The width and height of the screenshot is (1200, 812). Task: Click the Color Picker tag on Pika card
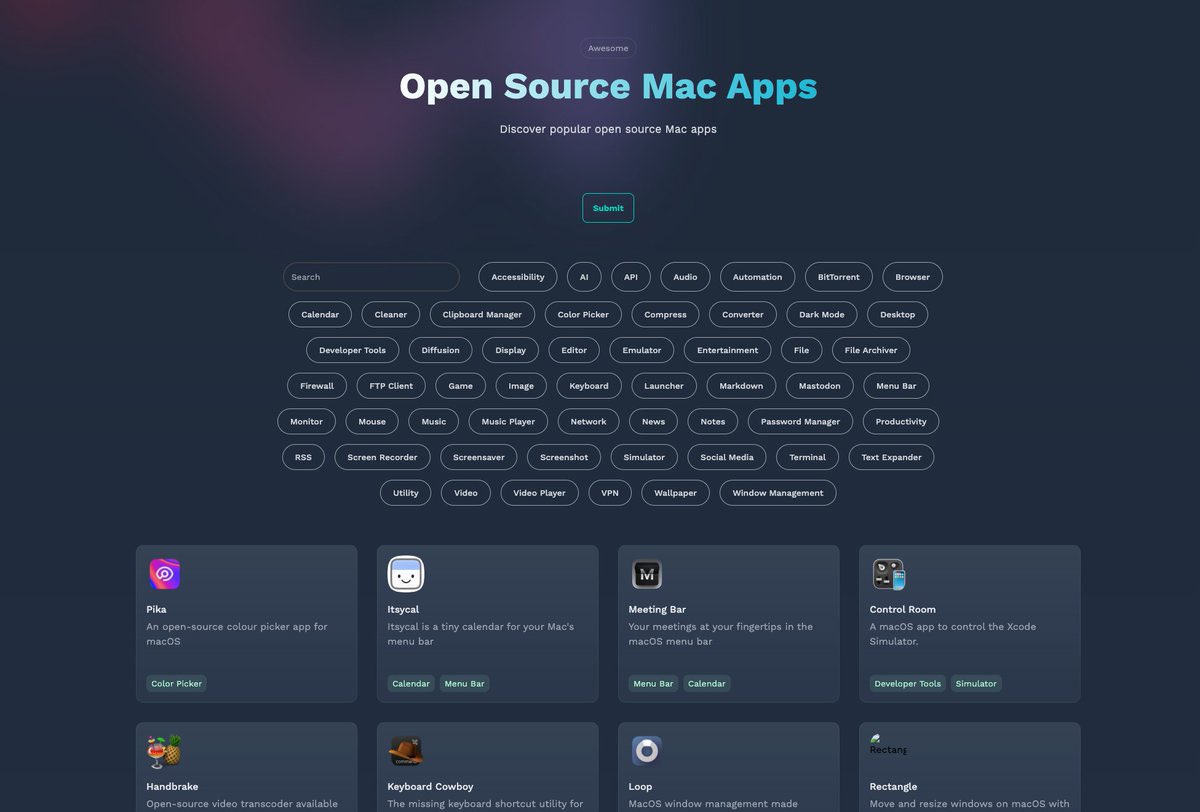(177, 684)
